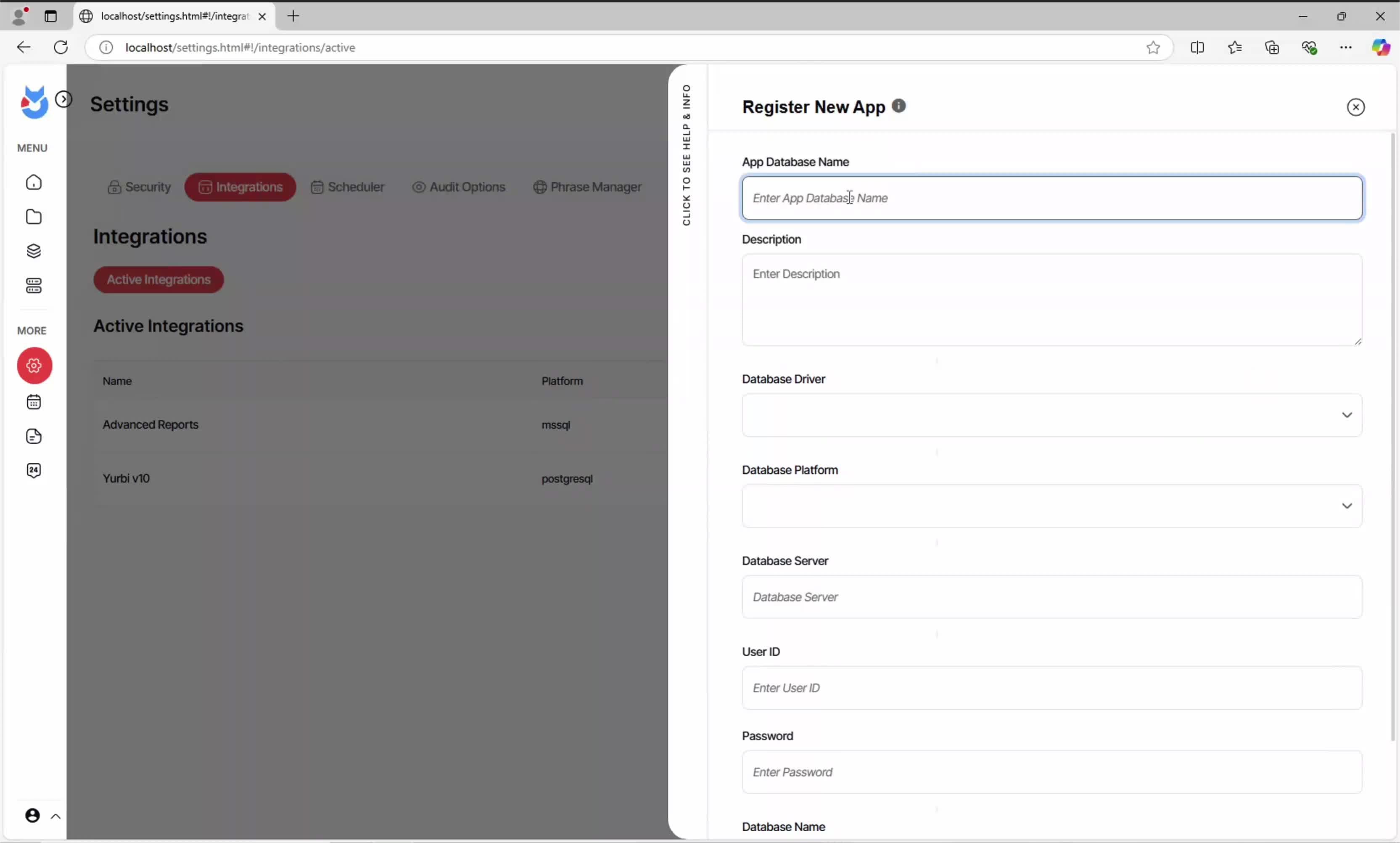Open the Database Platform dropdown
The image size is (1400, 843).
(1051, 506)
